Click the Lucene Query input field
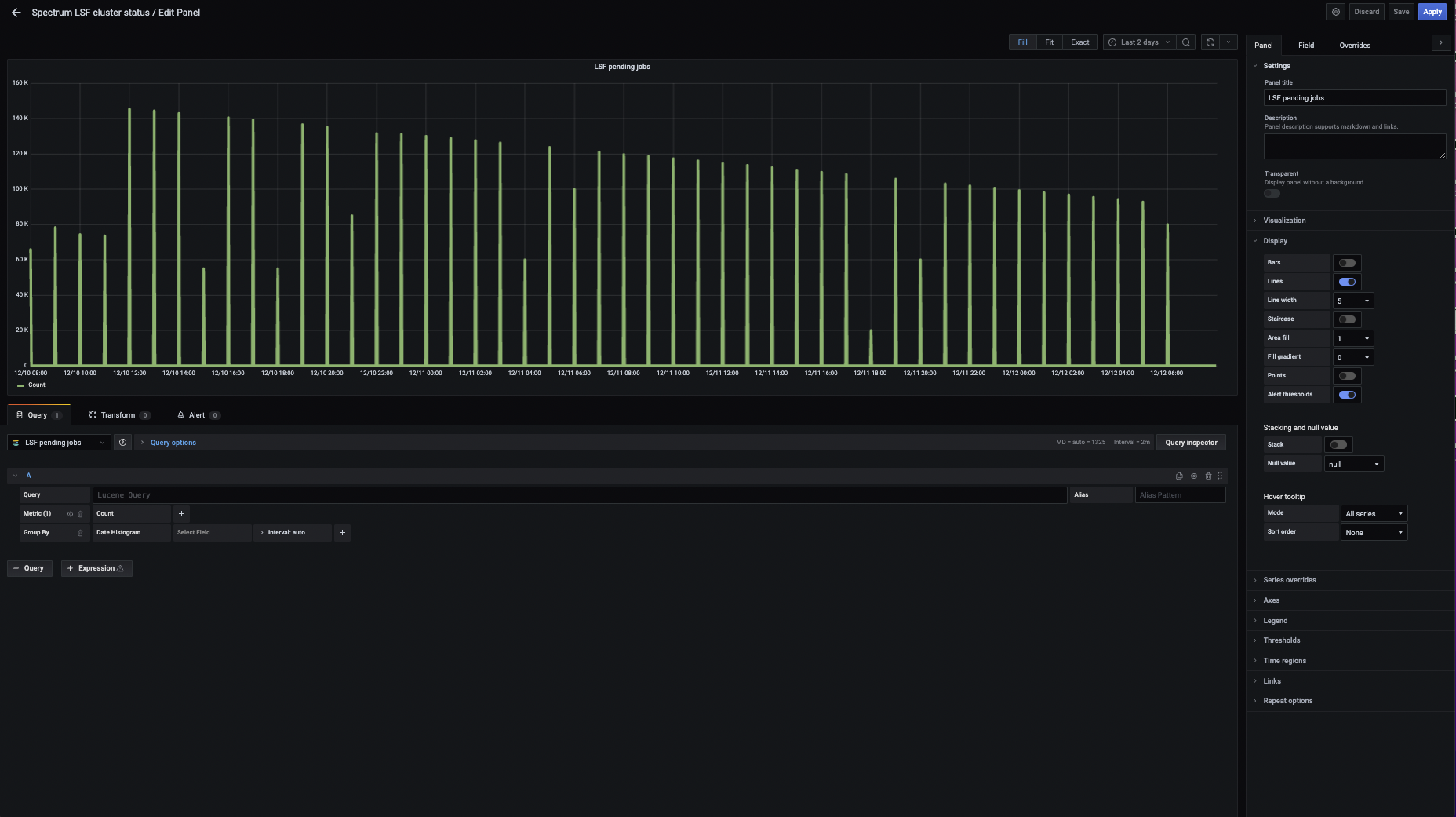The height and width of the screenshot is (817, 1456). [580, 495]
